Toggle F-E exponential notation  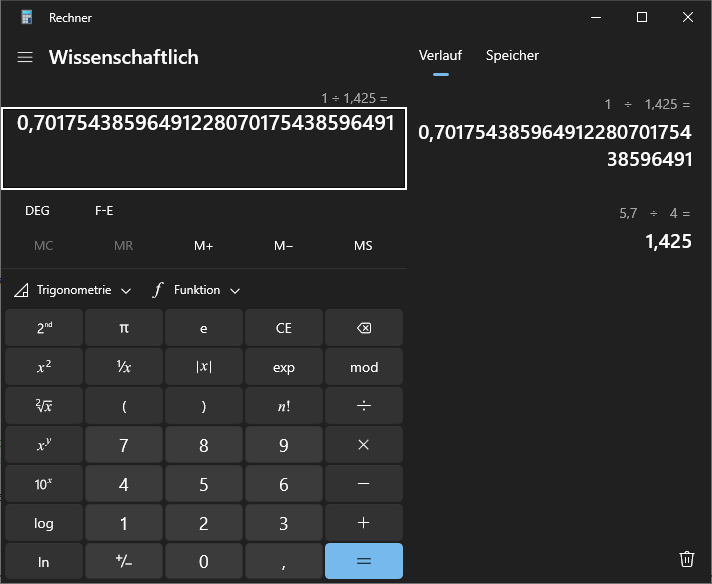104,211
